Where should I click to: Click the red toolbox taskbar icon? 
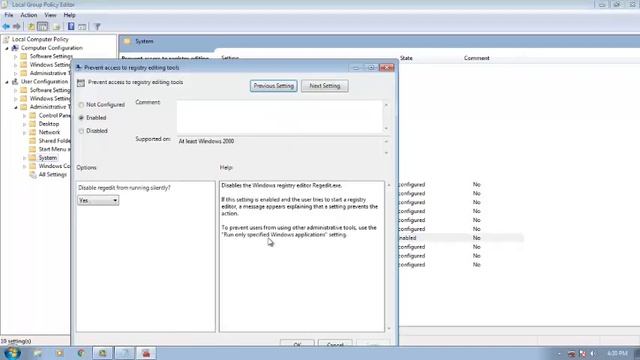pos(146,353)
